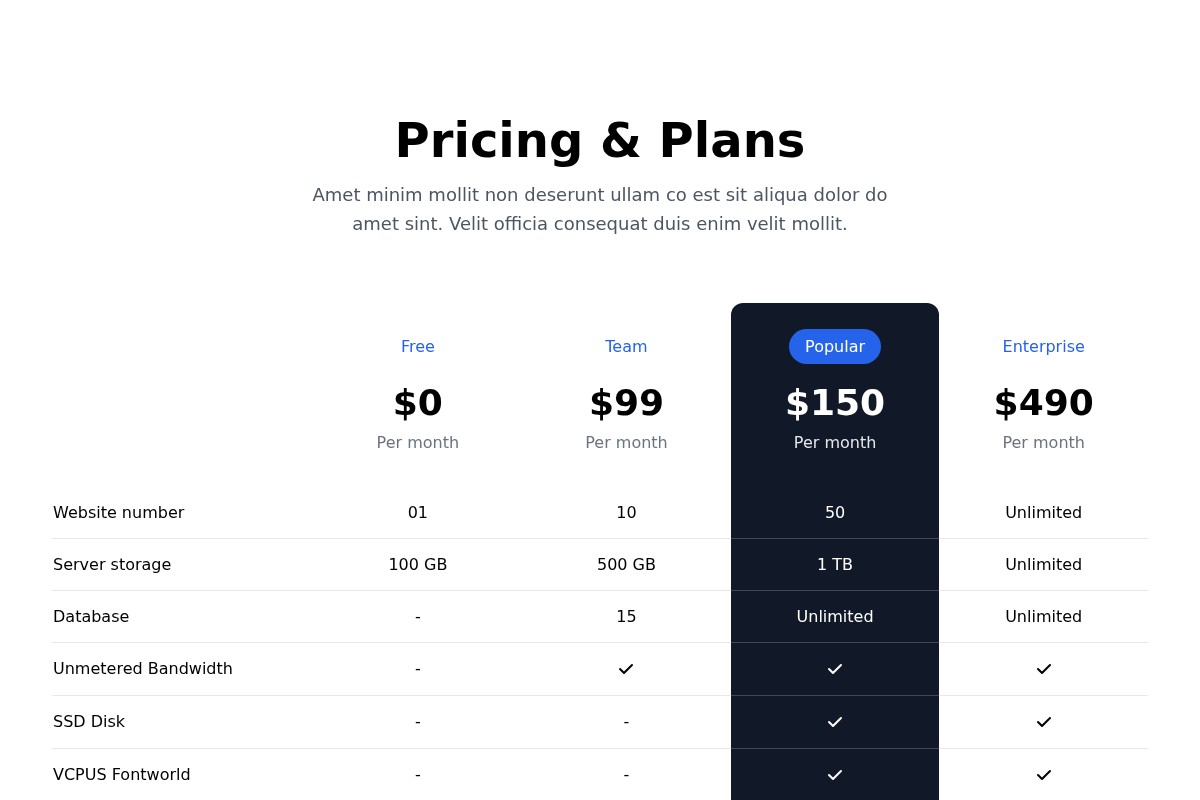Expand the Website number row
The height and width of the screenshot is (800, 1200).
[x=118, y=512]
